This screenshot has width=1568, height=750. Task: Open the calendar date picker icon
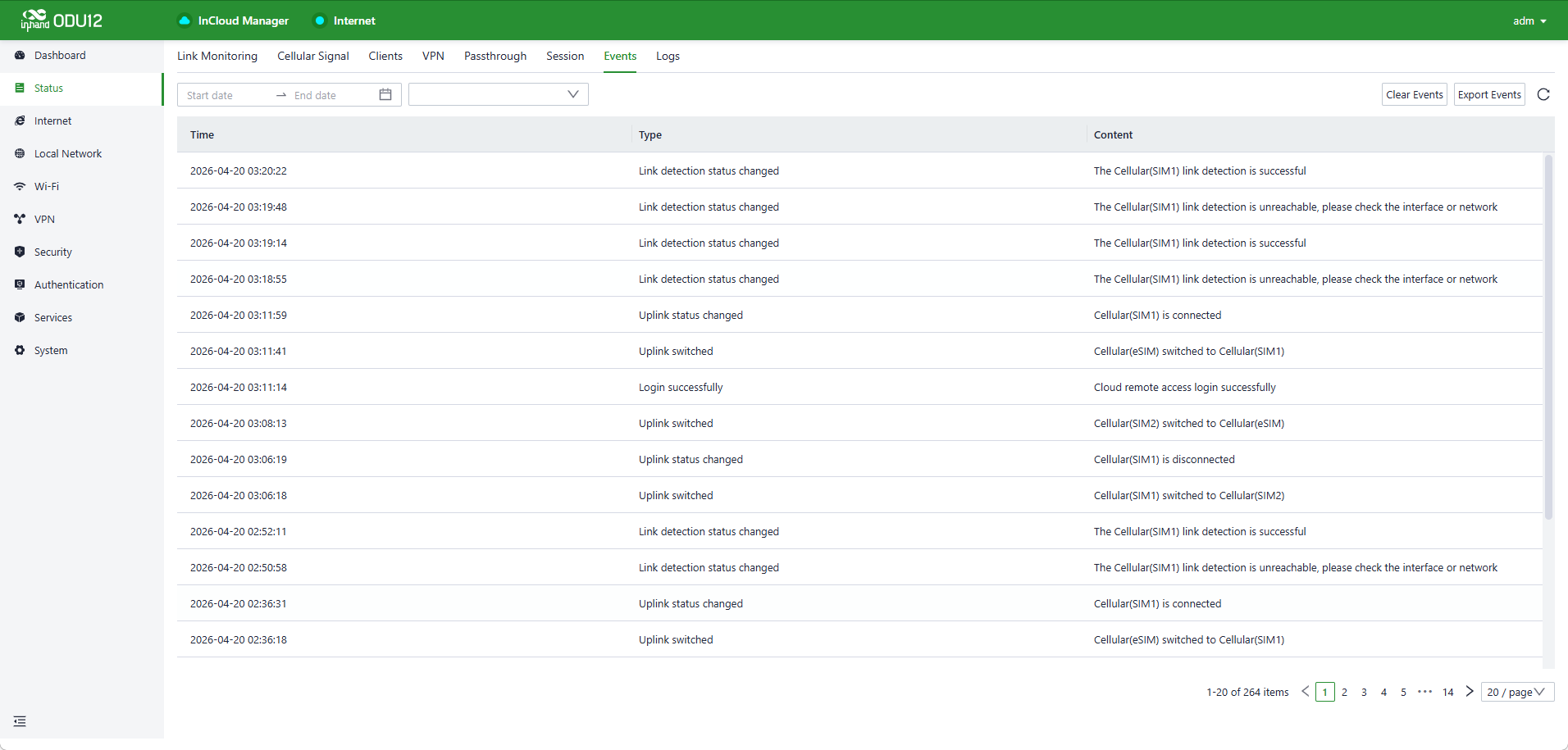coord(385,95)
